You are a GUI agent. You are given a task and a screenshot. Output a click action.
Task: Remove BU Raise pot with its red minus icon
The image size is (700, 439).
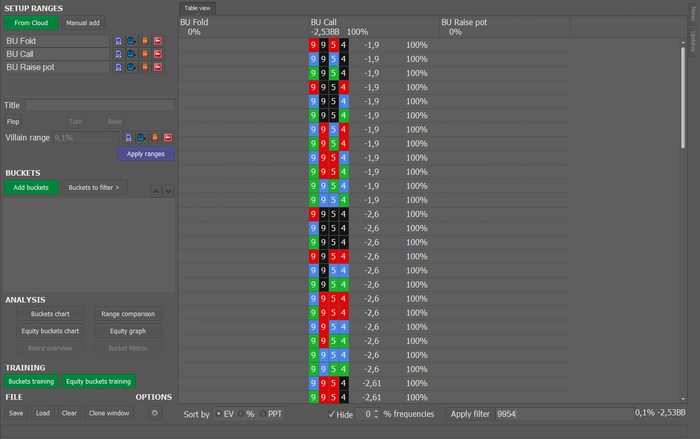coord(158,67)
